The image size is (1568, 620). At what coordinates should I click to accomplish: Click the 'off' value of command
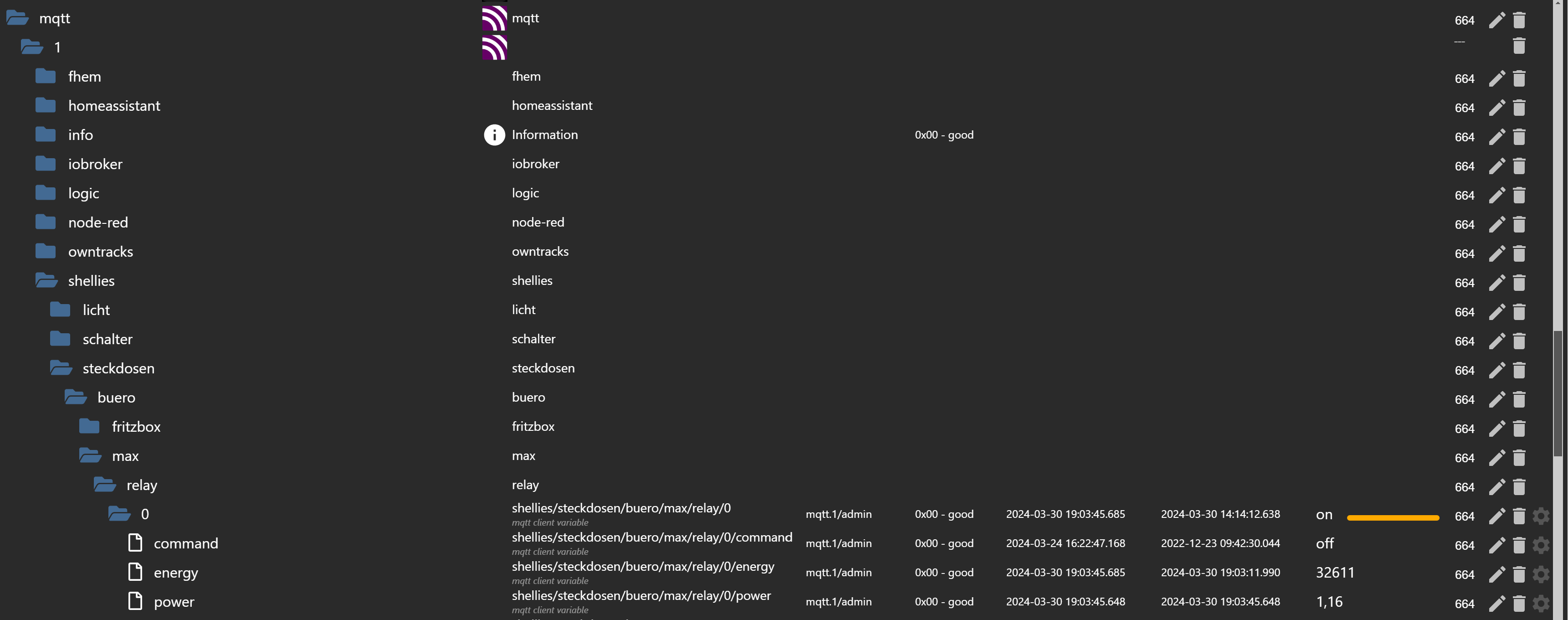click(x=1325, y=543)
